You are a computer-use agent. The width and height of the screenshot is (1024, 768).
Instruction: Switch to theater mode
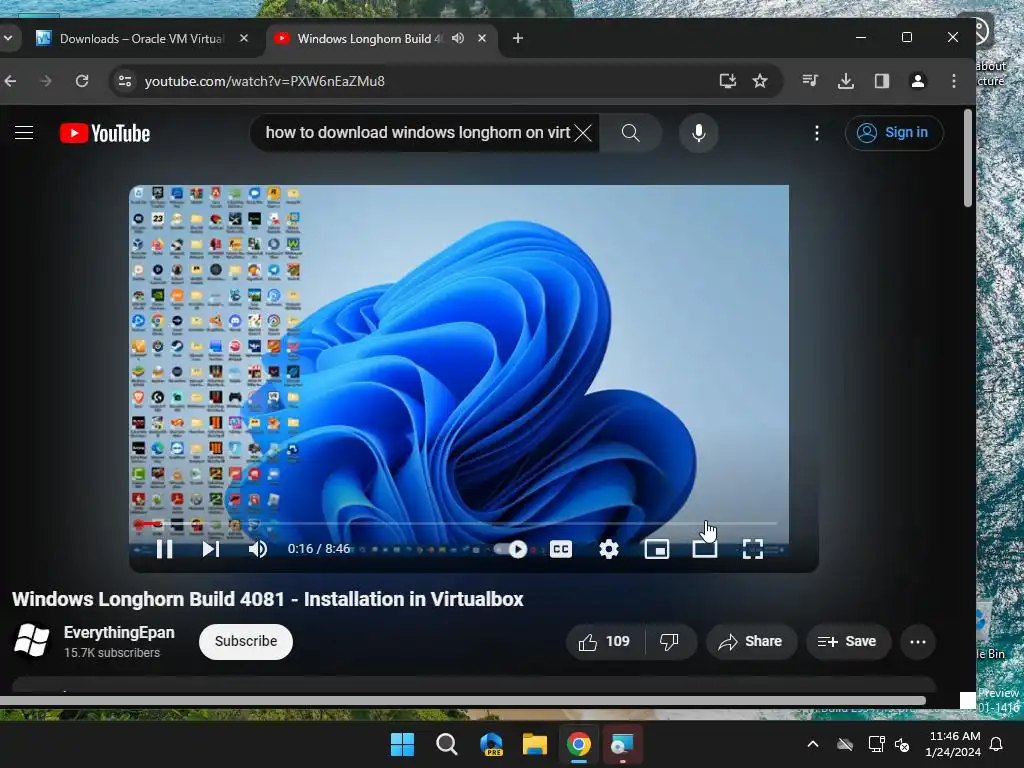tap(705, 549)
